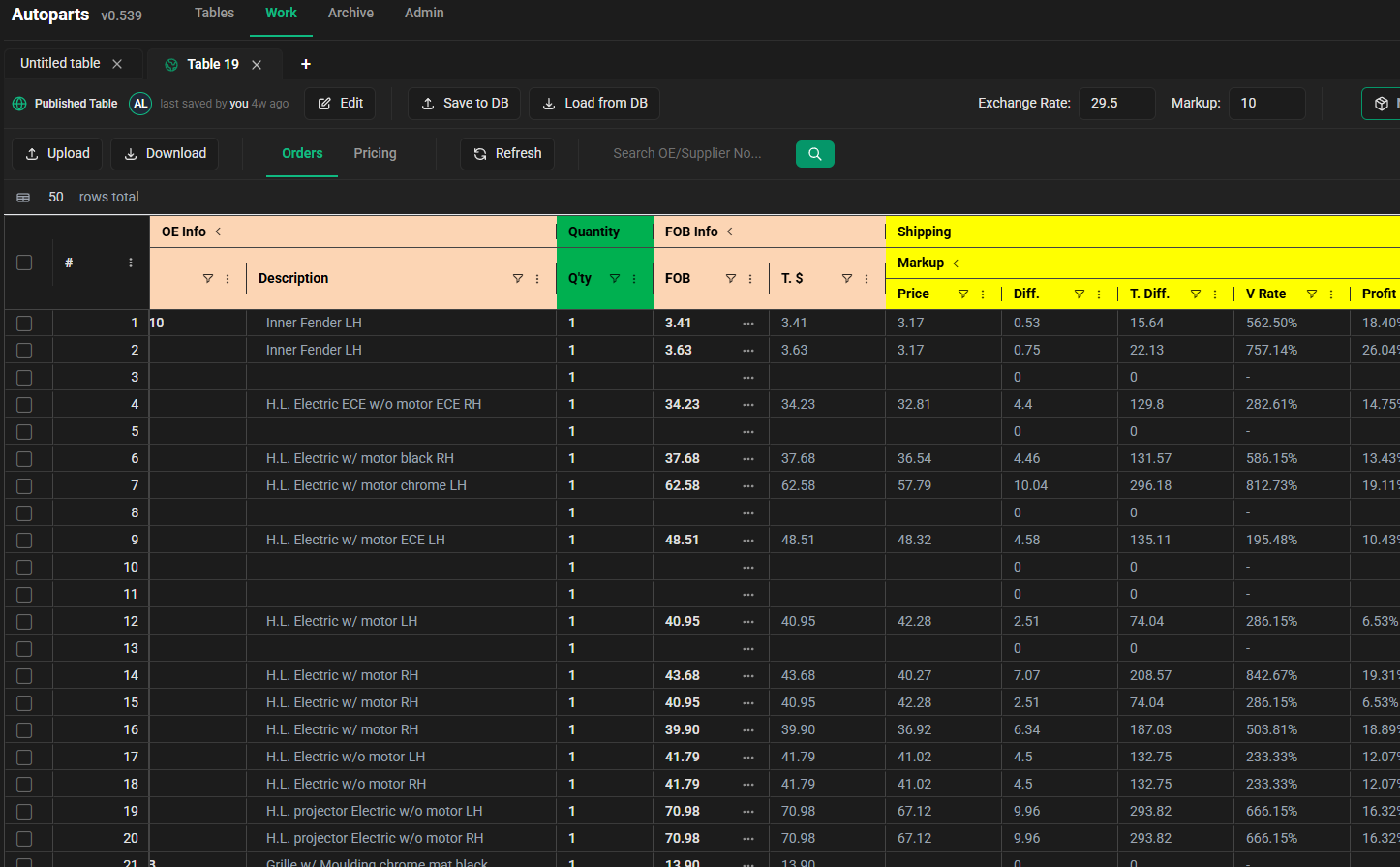
Task: Collapse the OE Info column group
Action: (x=218, y=232)
